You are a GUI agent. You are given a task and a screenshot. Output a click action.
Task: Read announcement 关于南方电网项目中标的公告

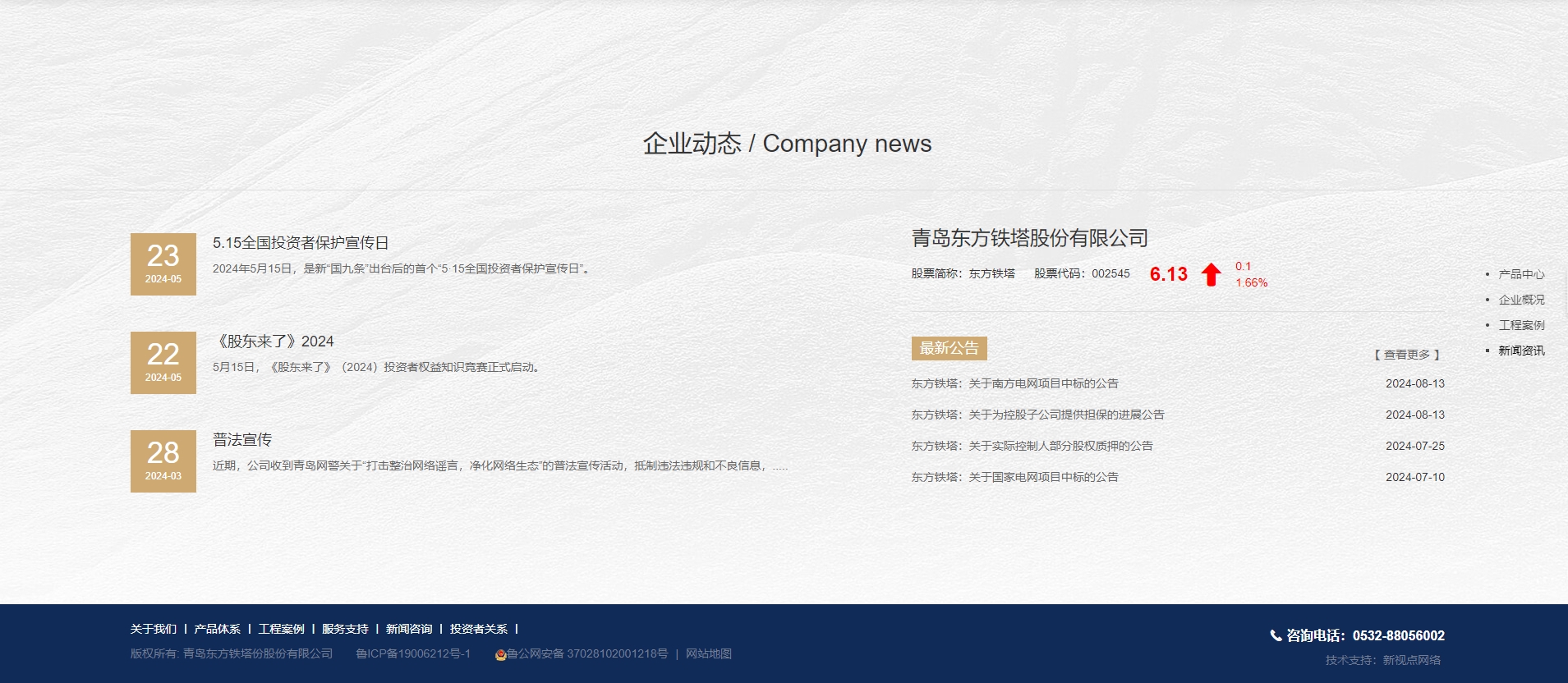click(1014, 383)
